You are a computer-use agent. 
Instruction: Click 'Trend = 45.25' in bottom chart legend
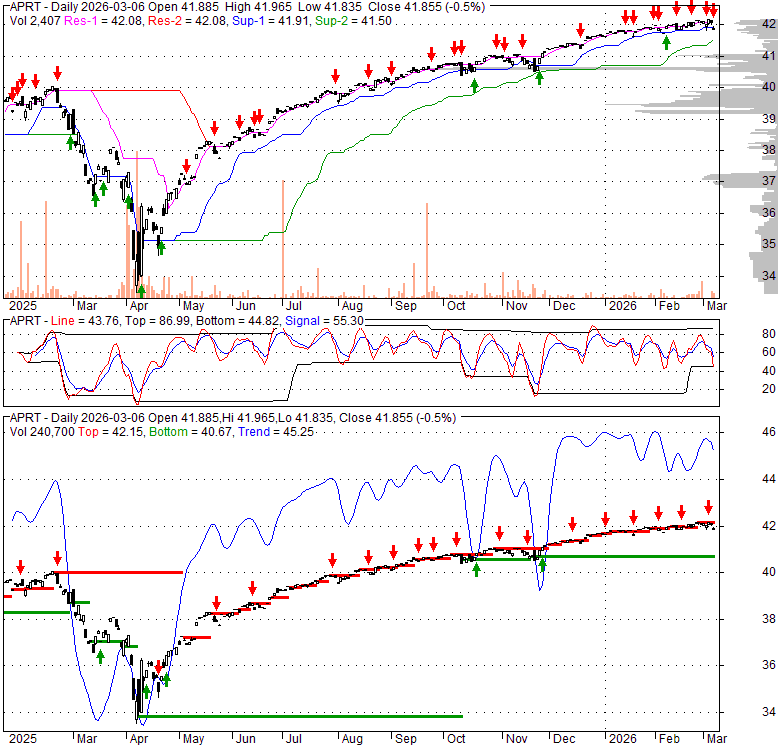point(276,432)
